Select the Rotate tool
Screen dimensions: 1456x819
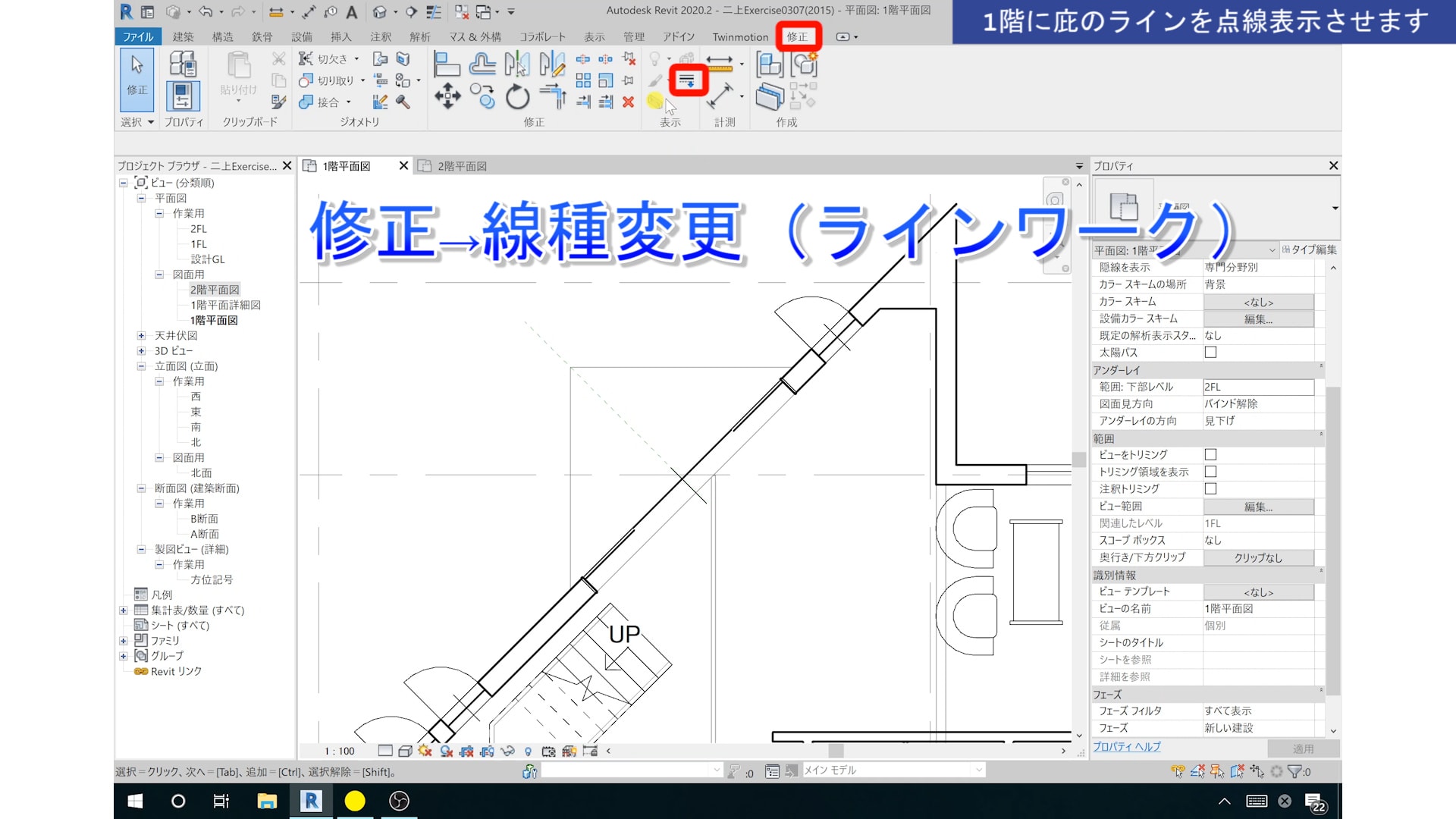pyautogui.click(x=517, y=97)
